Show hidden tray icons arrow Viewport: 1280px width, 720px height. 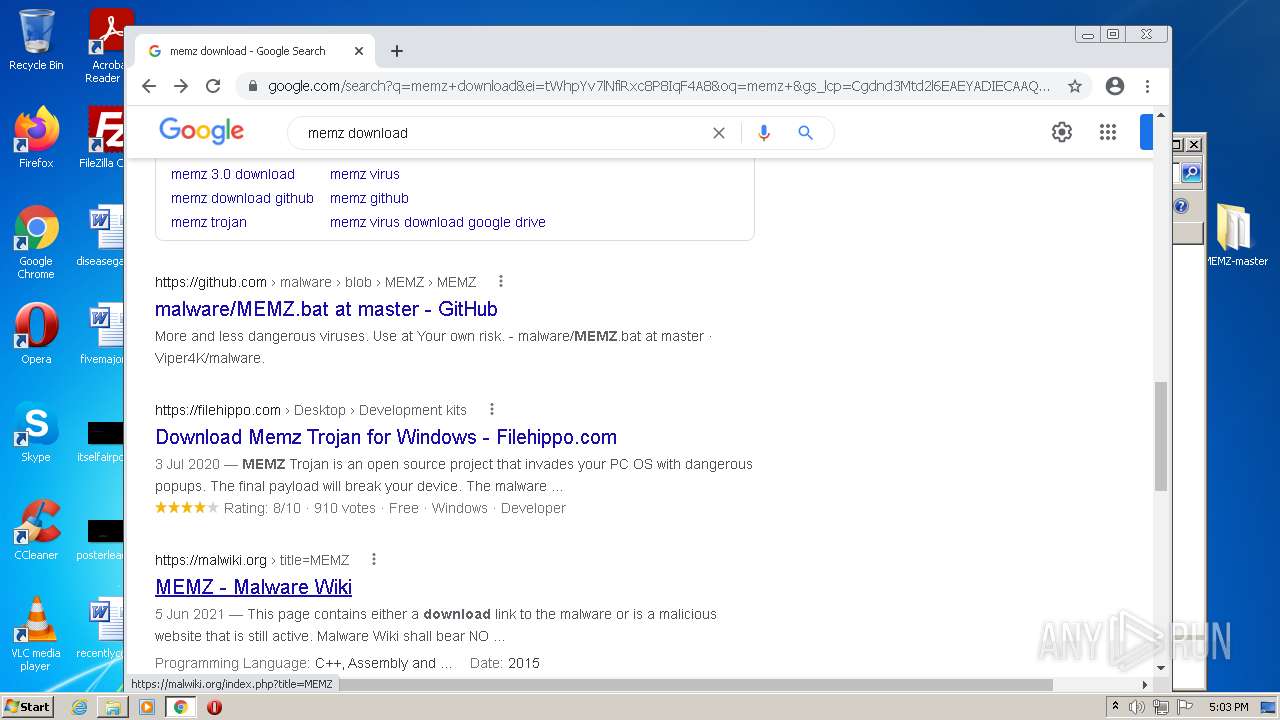[1115, 707]
